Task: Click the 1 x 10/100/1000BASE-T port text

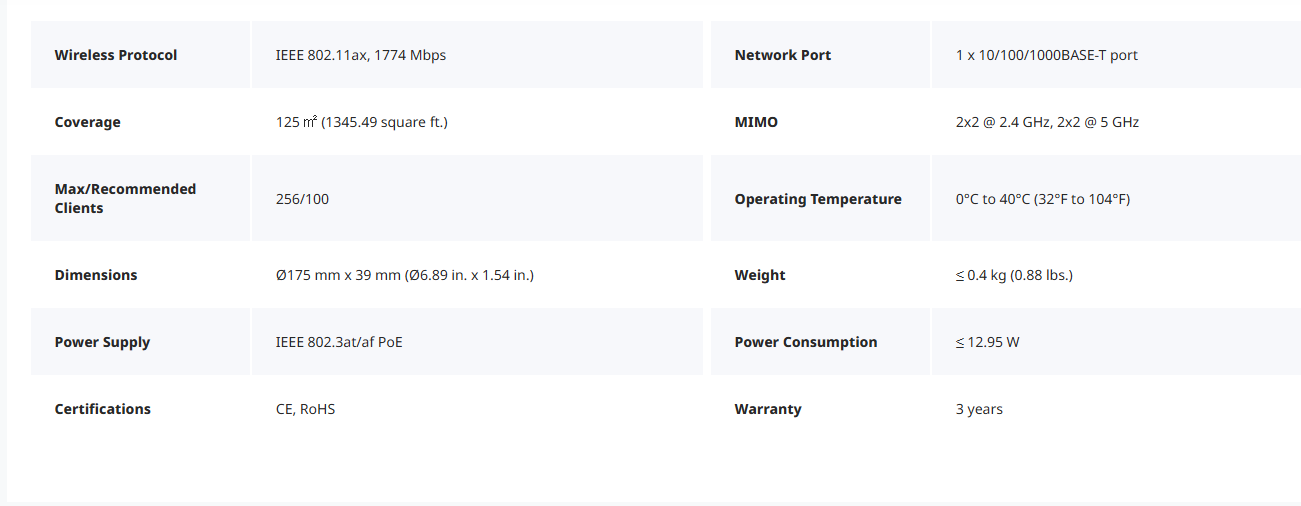Action: (1047, 55)
